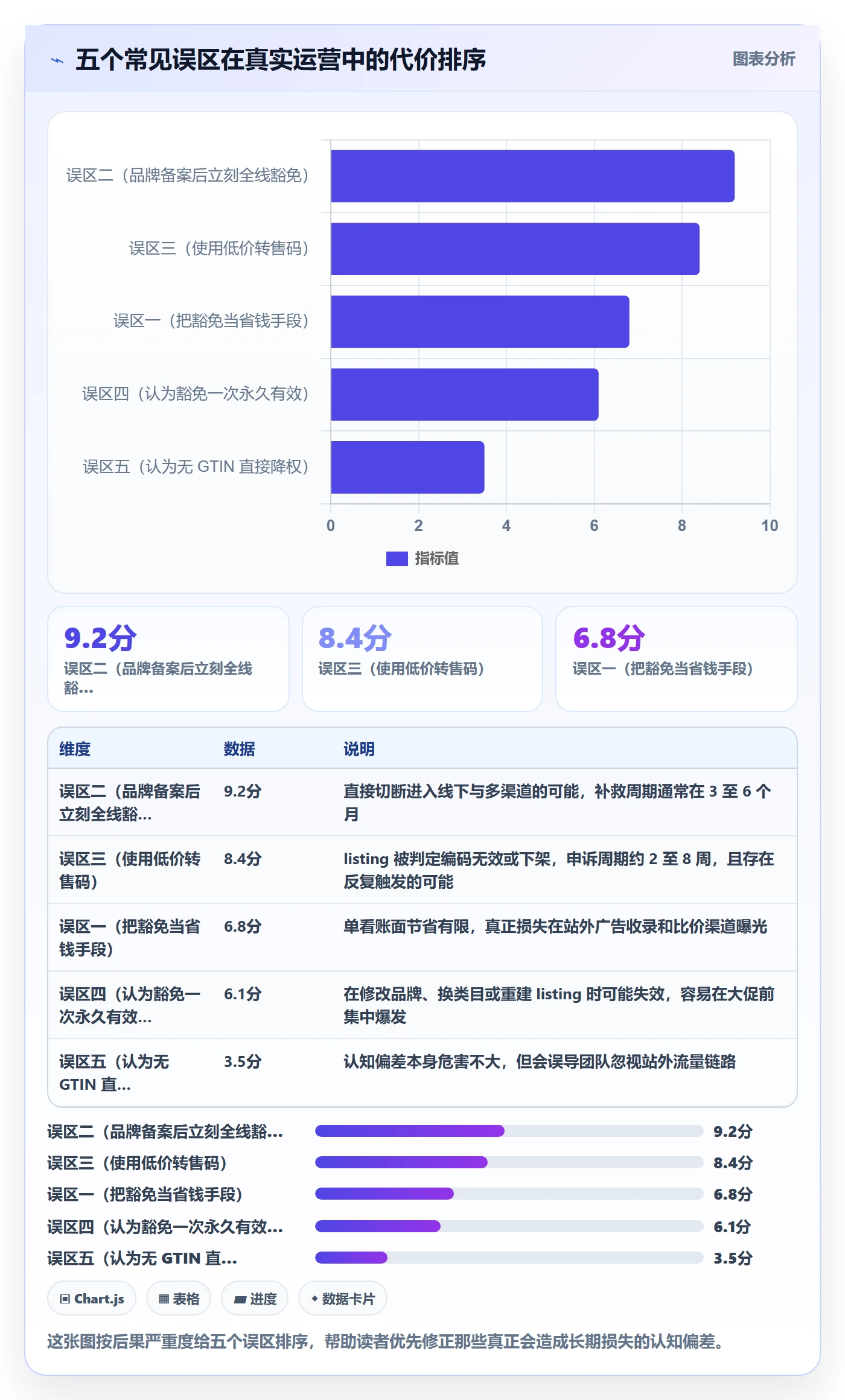The width and height of the screenshot is (845, 1400).
Task: Select the 9.2分 data card
Action: [168, 659]
